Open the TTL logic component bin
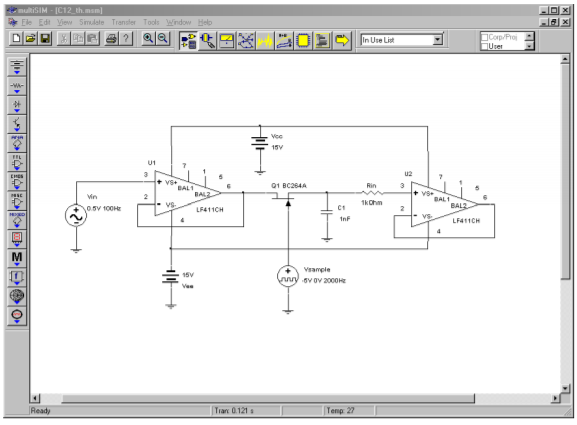 tap(17, 162)
